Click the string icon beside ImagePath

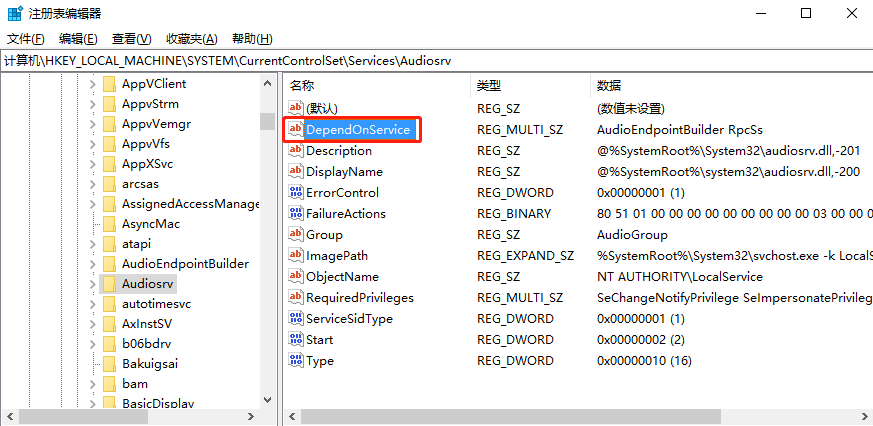[295, 255]
